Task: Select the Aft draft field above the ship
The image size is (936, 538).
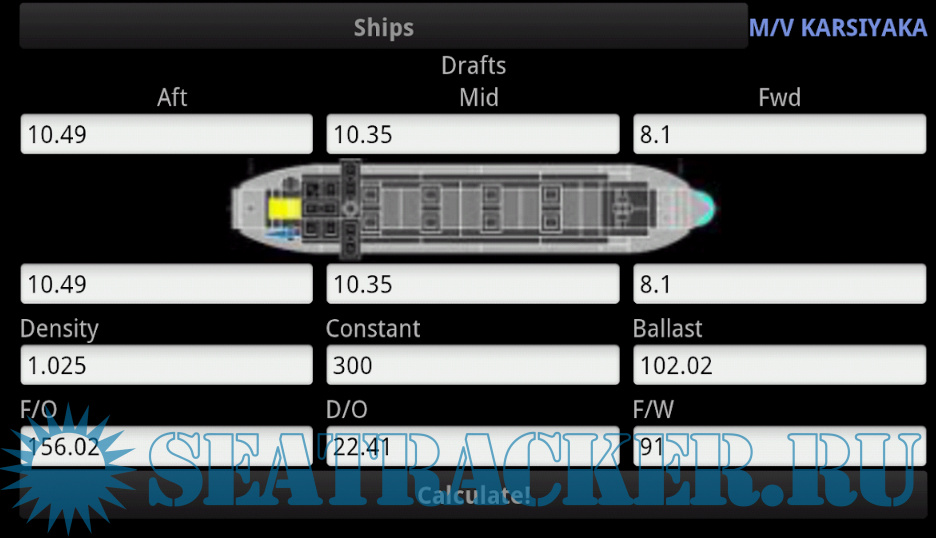Action: [x=166, y=134]
